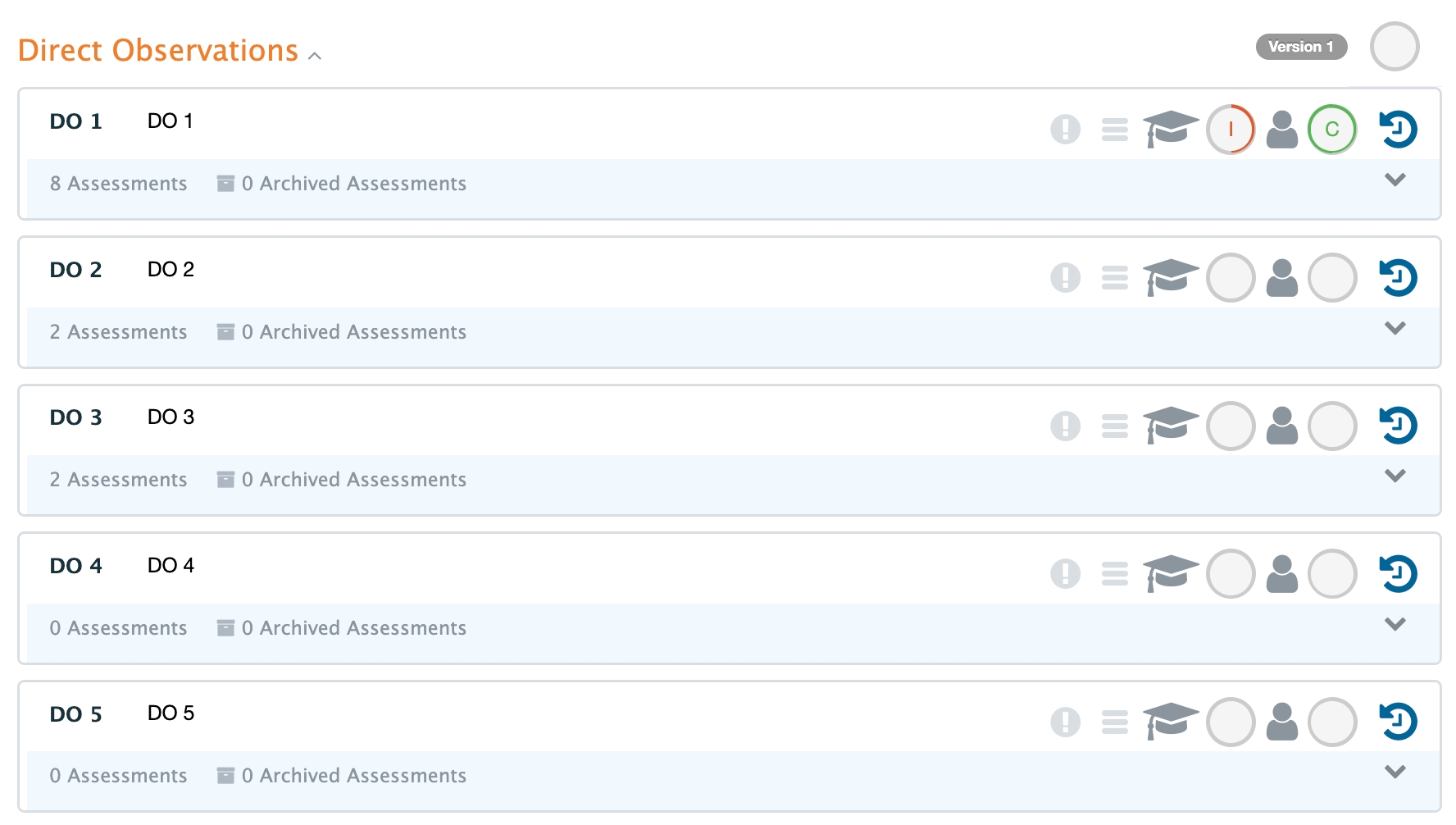Toggle the green C status circle for DO 1
Viewport: 1456px width, 825px height.
point(1332,130)
